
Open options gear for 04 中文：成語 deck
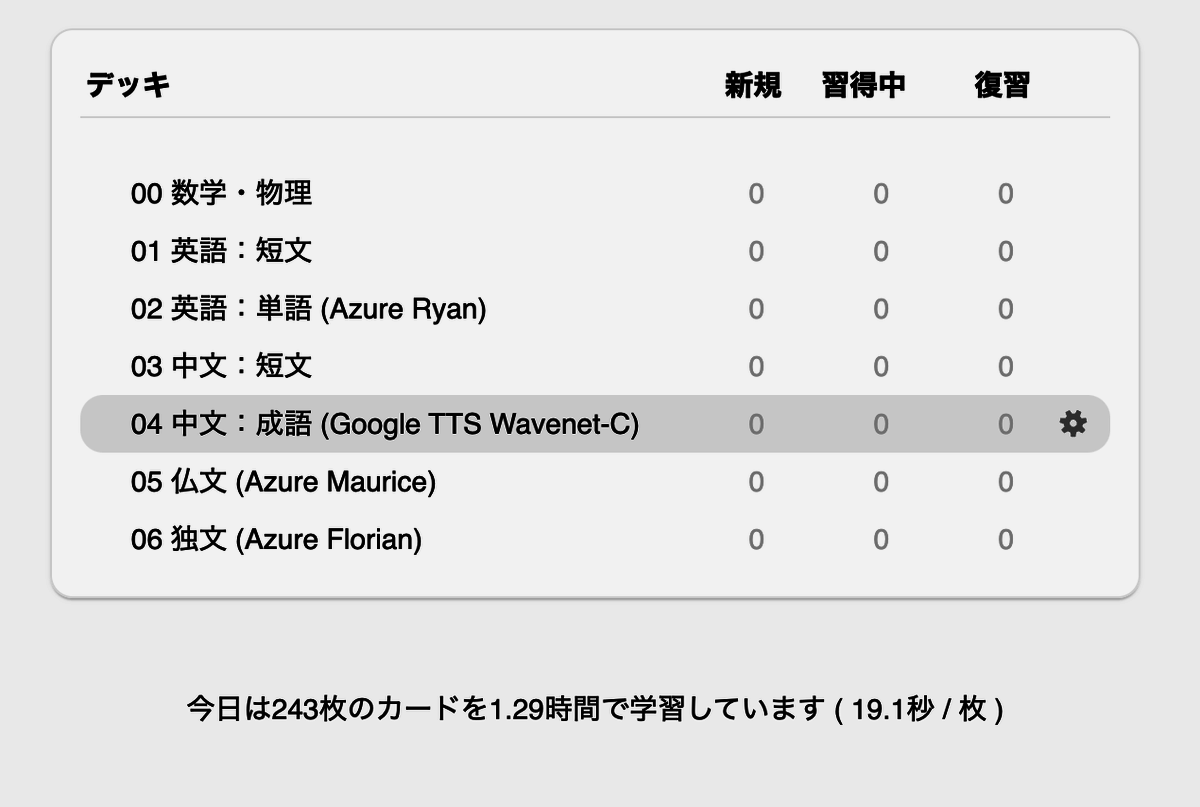(1073, 424)
